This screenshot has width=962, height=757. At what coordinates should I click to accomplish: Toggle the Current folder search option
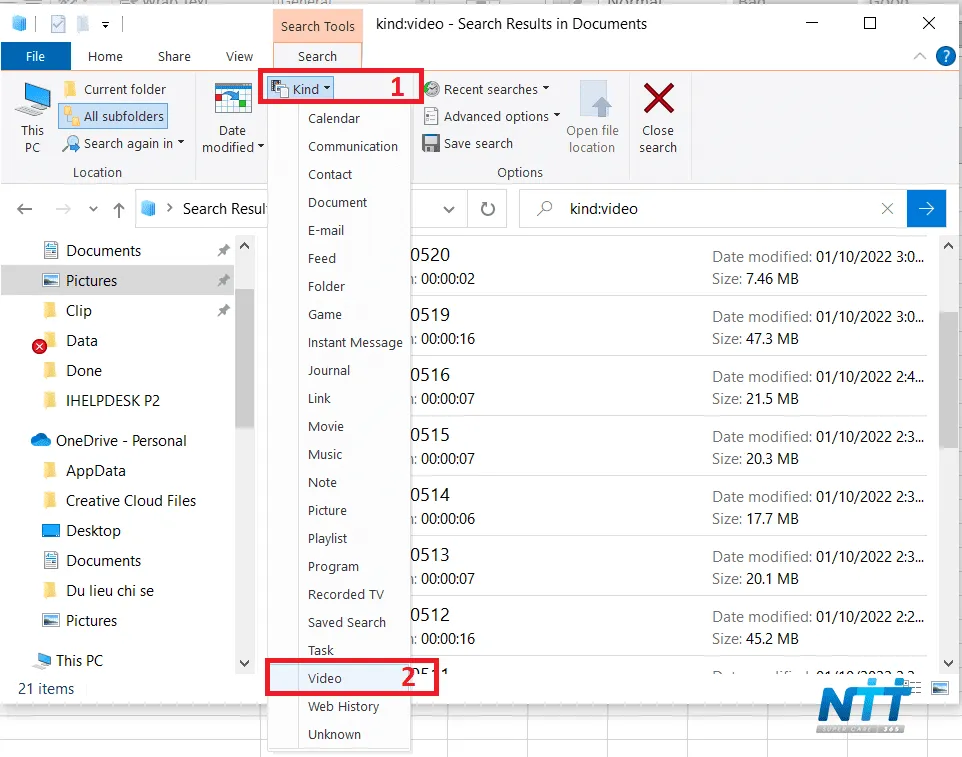click(114, 89)
